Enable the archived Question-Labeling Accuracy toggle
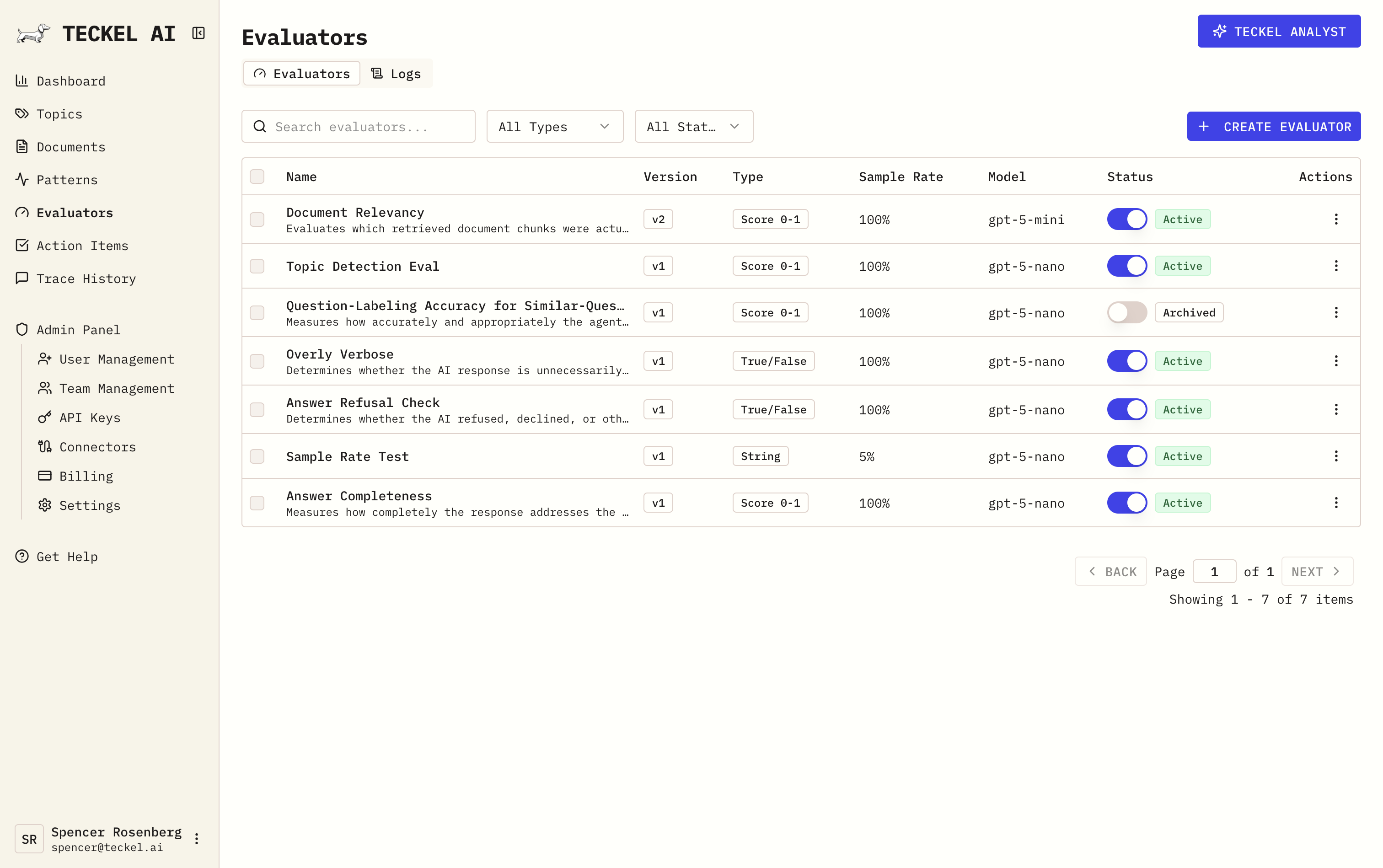Viewport: 1383px width, 868px height. 1126,313
